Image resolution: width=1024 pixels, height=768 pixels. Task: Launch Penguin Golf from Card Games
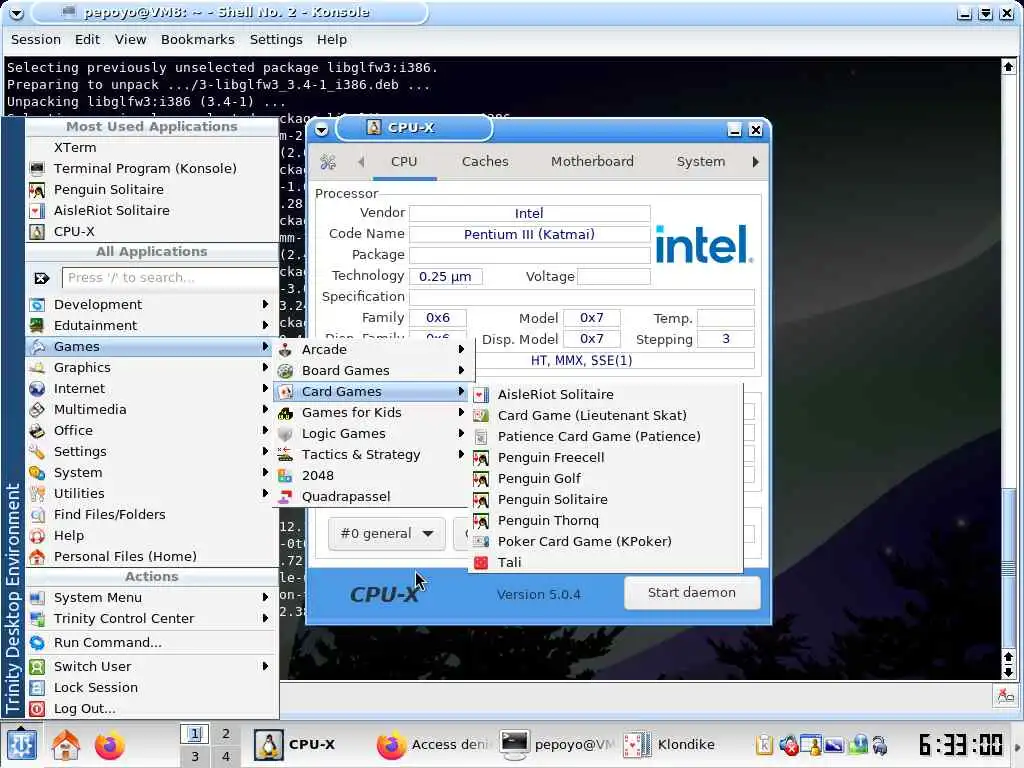[606, 479]
